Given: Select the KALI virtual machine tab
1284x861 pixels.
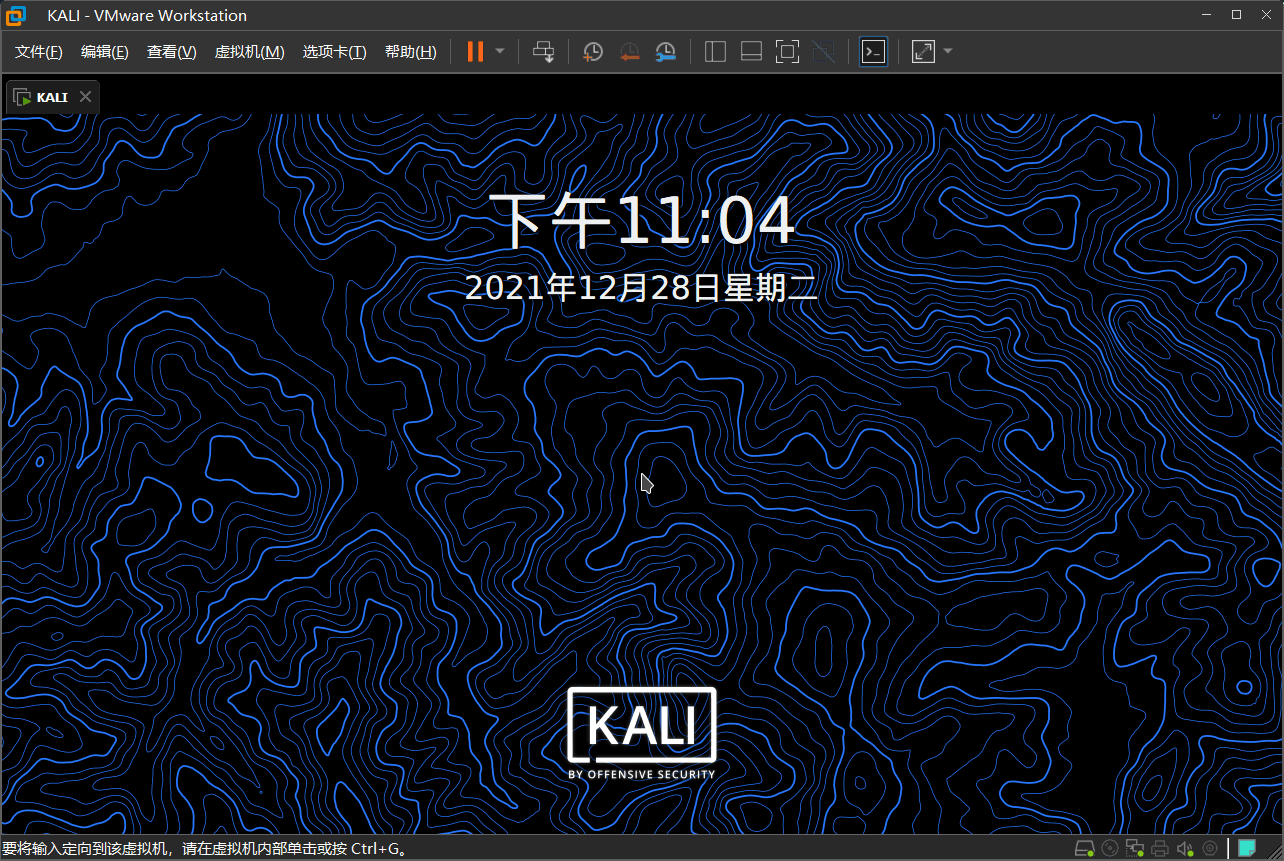Looking at the screenshot, I should pyautogui.click(x=52, y=97).
